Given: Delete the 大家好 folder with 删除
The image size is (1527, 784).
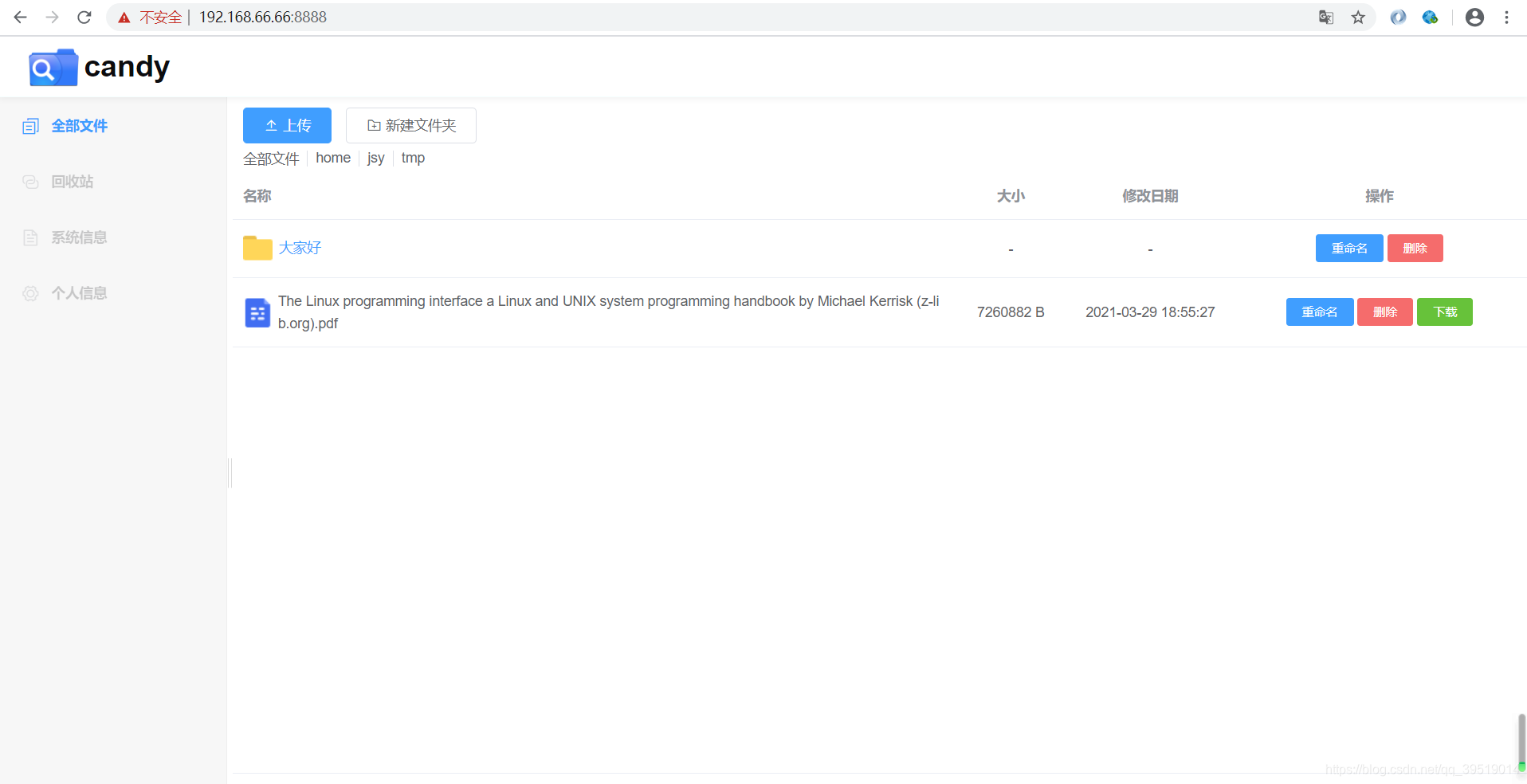Looking at the screenshot, I should (1415, 248).
